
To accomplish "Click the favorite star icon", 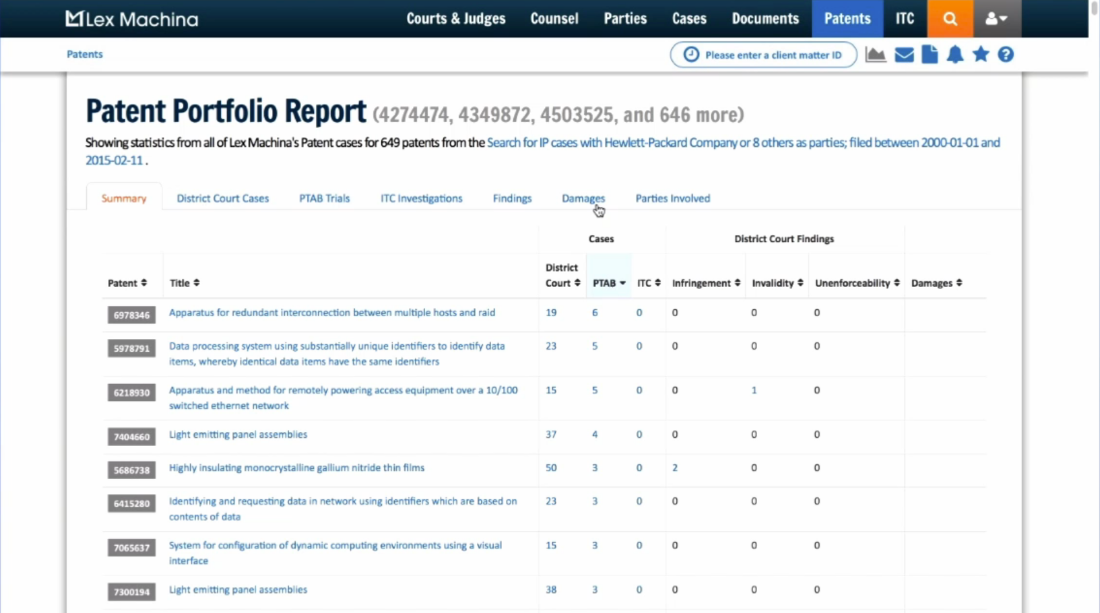I will [x=981, y=54].
